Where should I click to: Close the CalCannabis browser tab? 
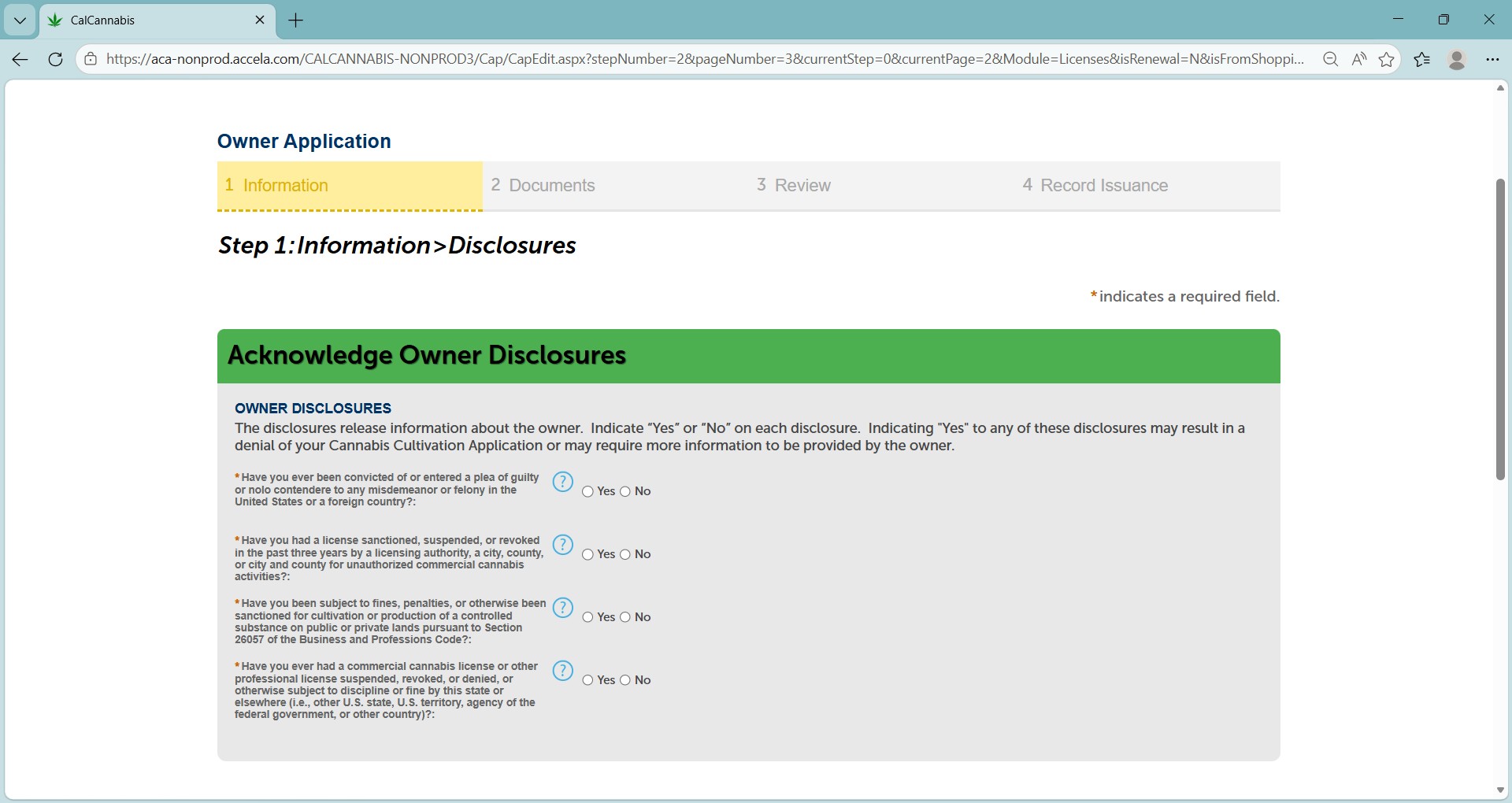(x=260, y=20)
